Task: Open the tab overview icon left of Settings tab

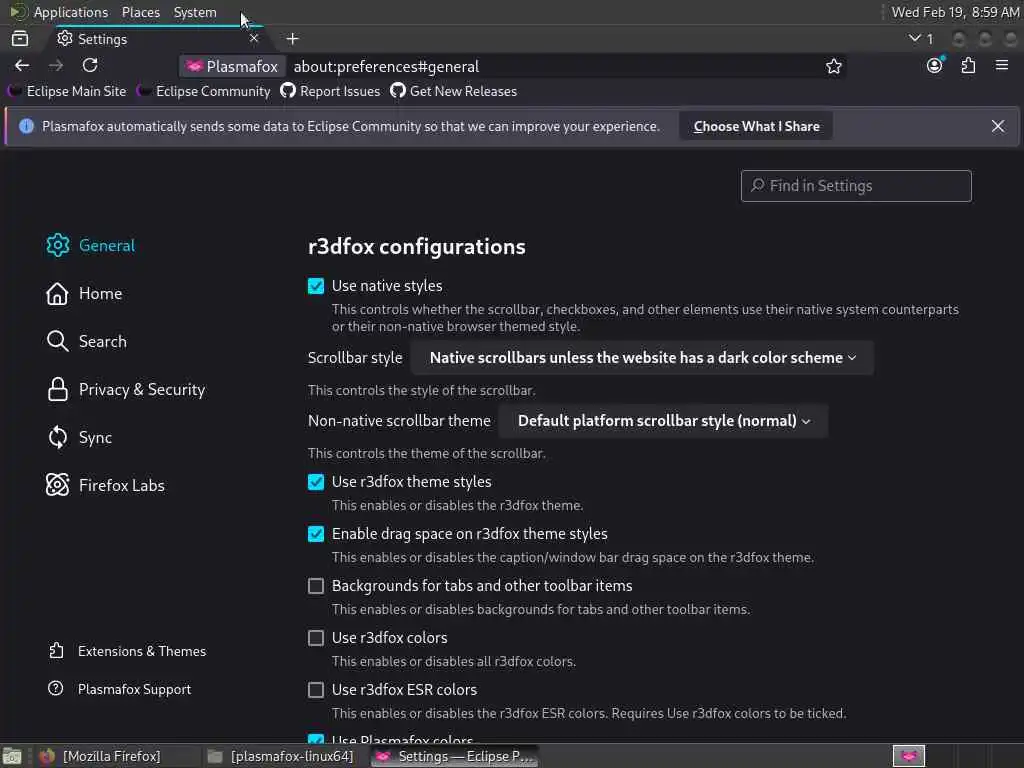Action: [x=20, y=39]
